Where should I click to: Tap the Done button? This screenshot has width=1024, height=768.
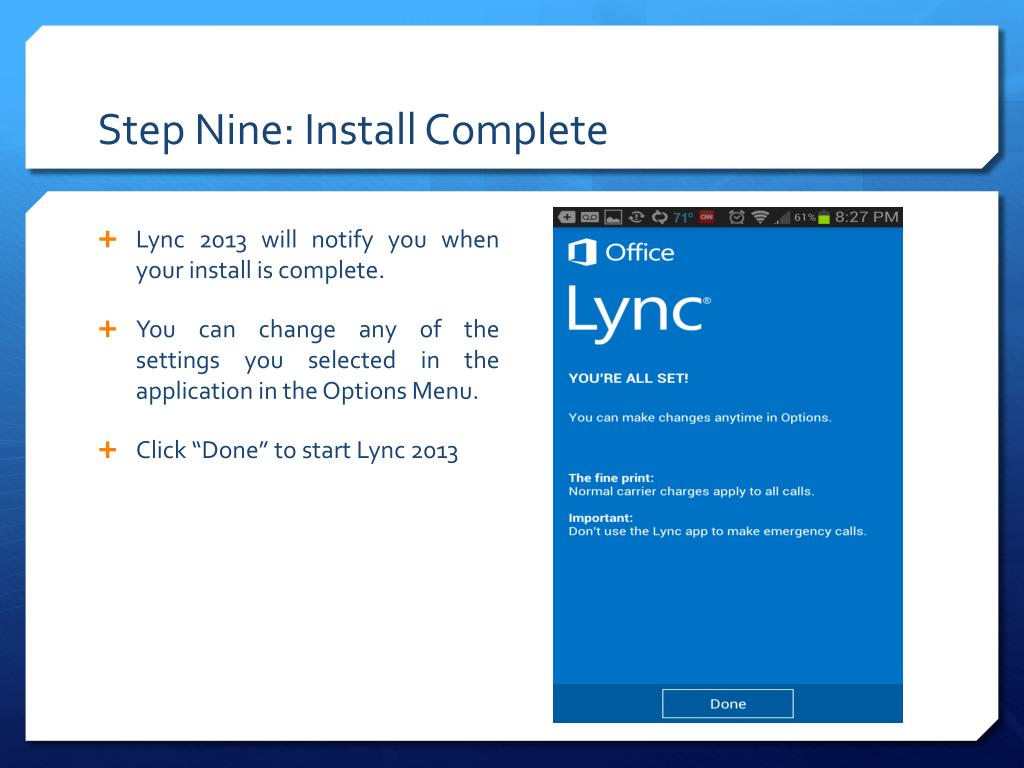point(728,703)
